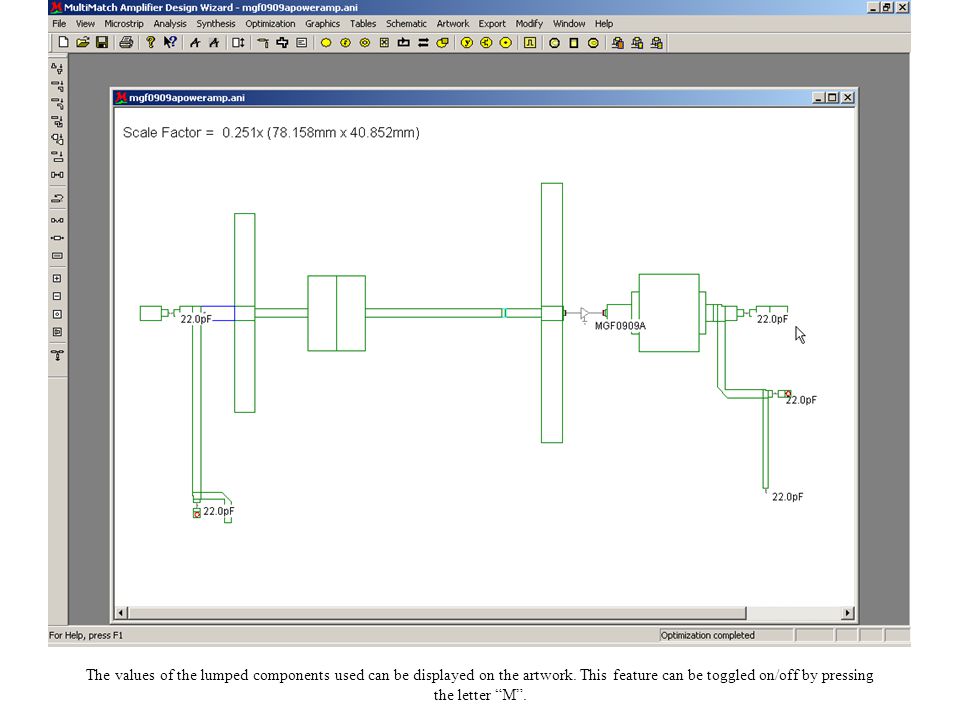Image resolution: width=960 pixels, height=720 pixels.
Task: Open the Microstrip menu
Action: point(124,23)
